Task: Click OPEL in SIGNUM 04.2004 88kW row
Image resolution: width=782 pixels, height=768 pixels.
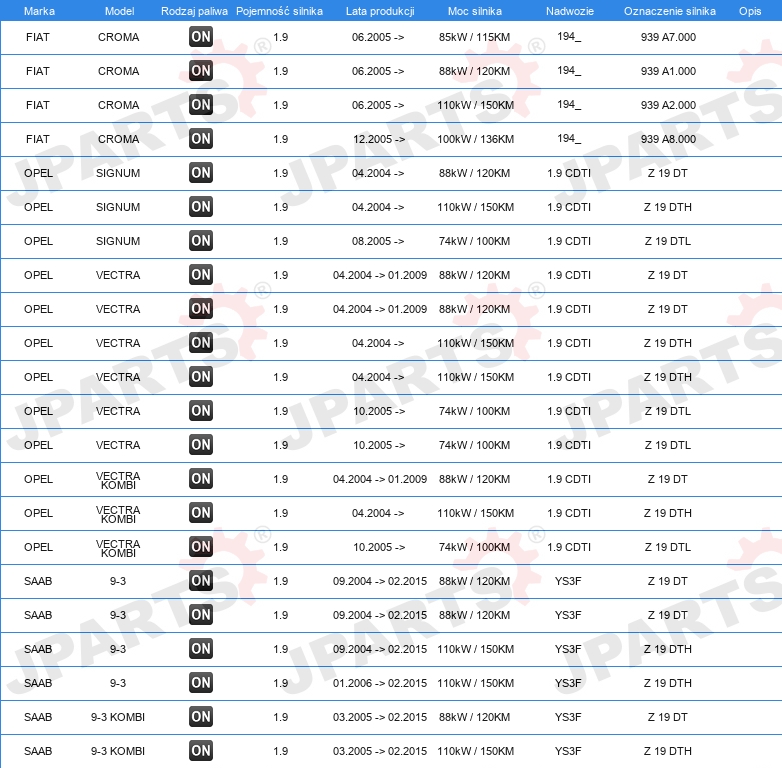Action: 38,173
